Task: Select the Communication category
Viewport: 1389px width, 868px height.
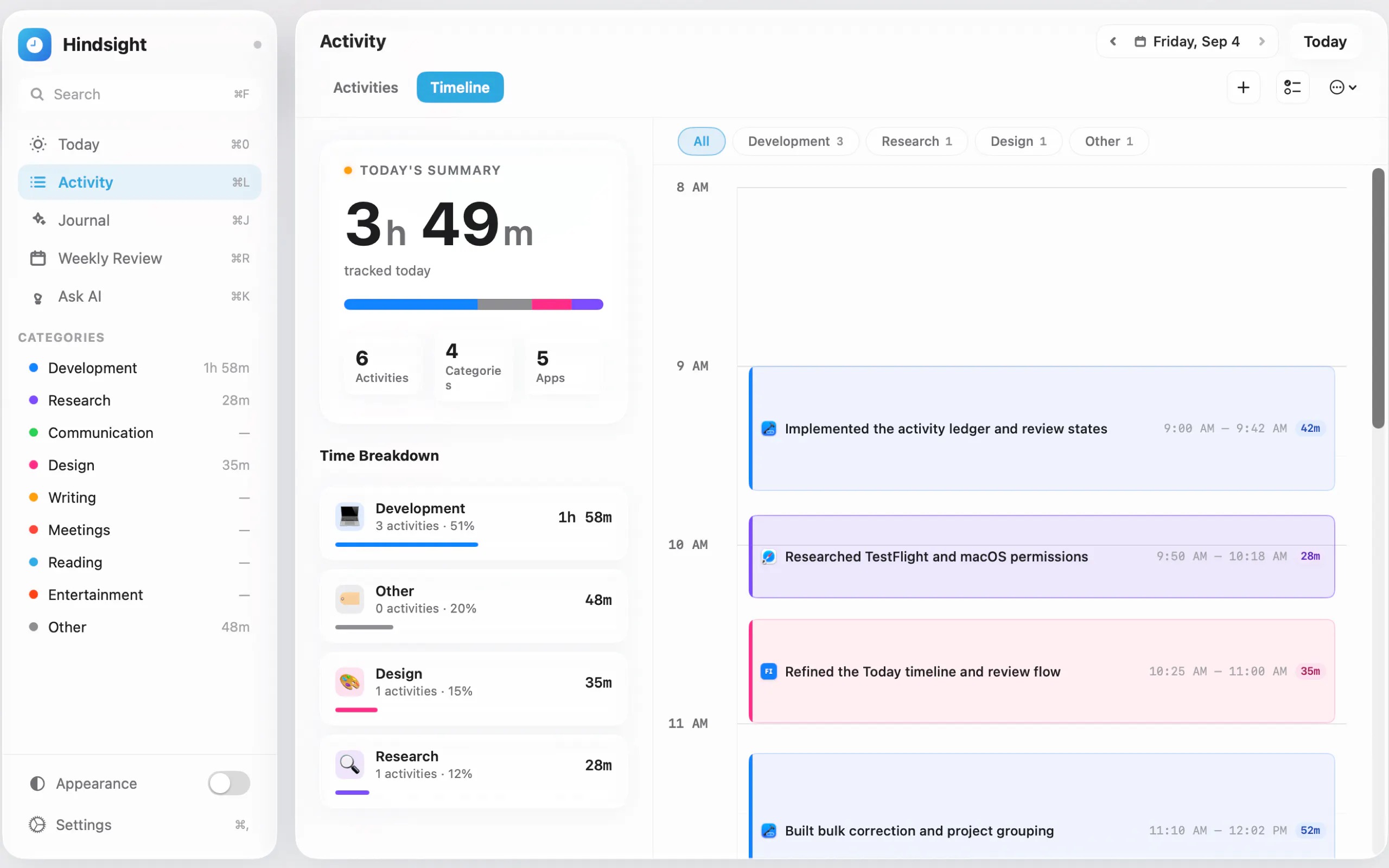Action: (139, 432)
